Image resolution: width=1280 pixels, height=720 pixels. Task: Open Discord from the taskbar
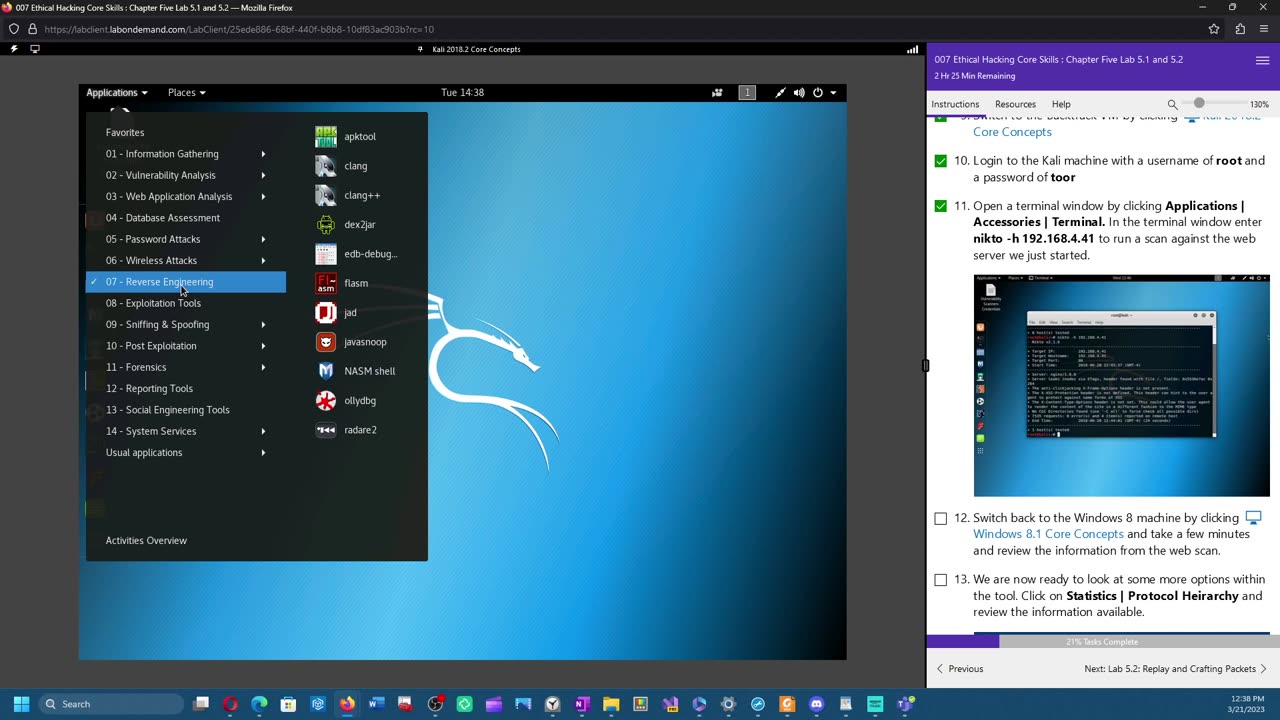tap(816, 704)
